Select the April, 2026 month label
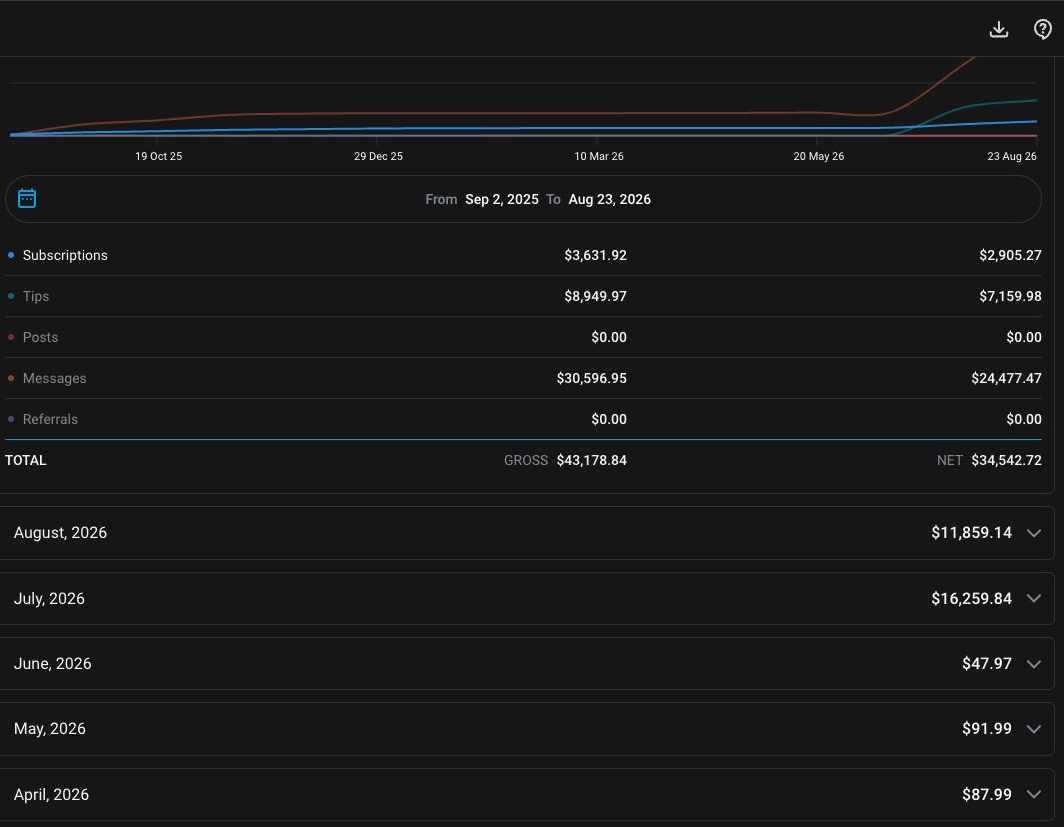Image resolution: width=1064 pixels, height=827 pixels. (x=51, y=794)
